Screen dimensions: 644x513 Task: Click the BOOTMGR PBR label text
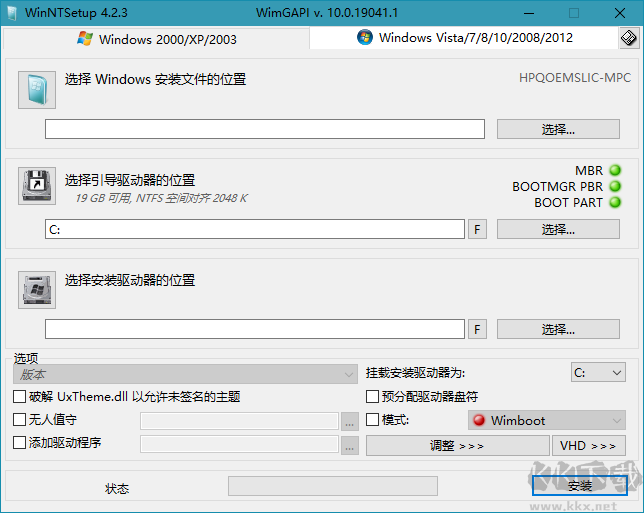[x=557, y=187]
